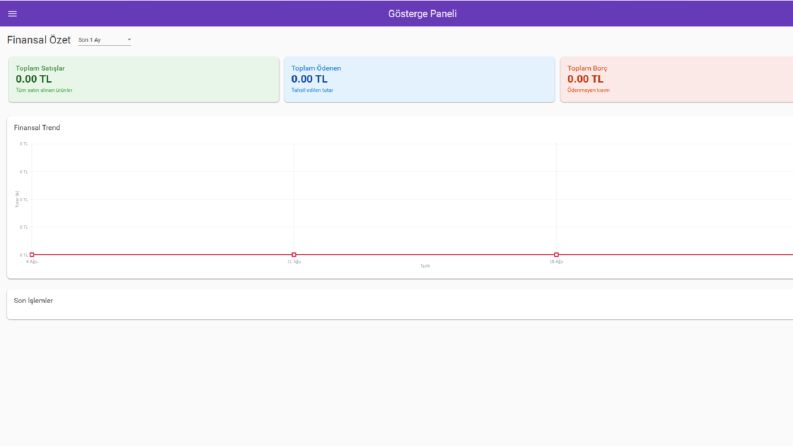Click the 'Tahsil edilen tutar' subtitle
Screen dimensions: 793x446
coord(312,90)
